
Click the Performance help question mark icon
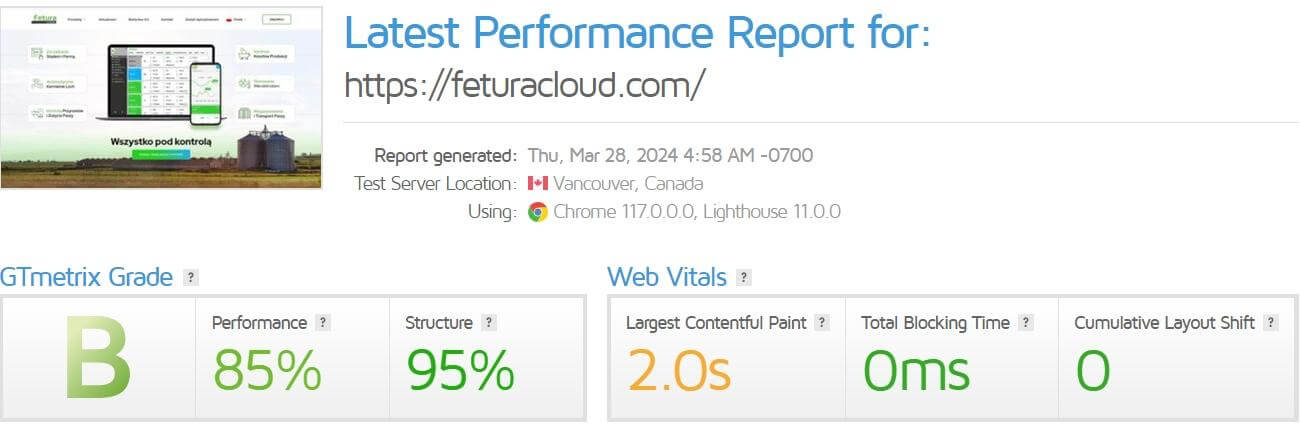[x=323, y=323]
